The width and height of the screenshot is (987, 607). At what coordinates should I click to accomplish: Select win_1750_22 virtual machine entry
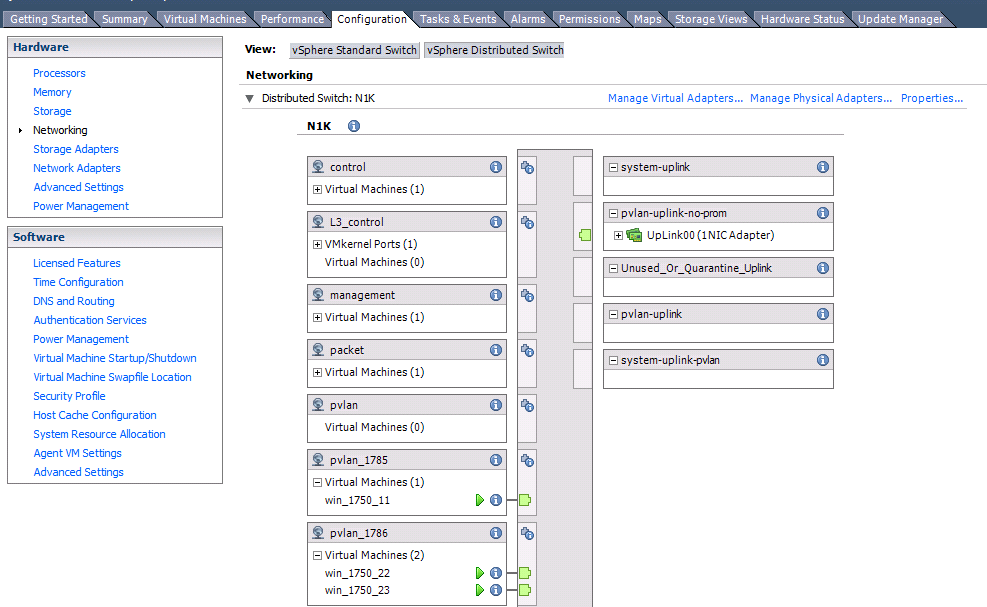coord(357,573)
